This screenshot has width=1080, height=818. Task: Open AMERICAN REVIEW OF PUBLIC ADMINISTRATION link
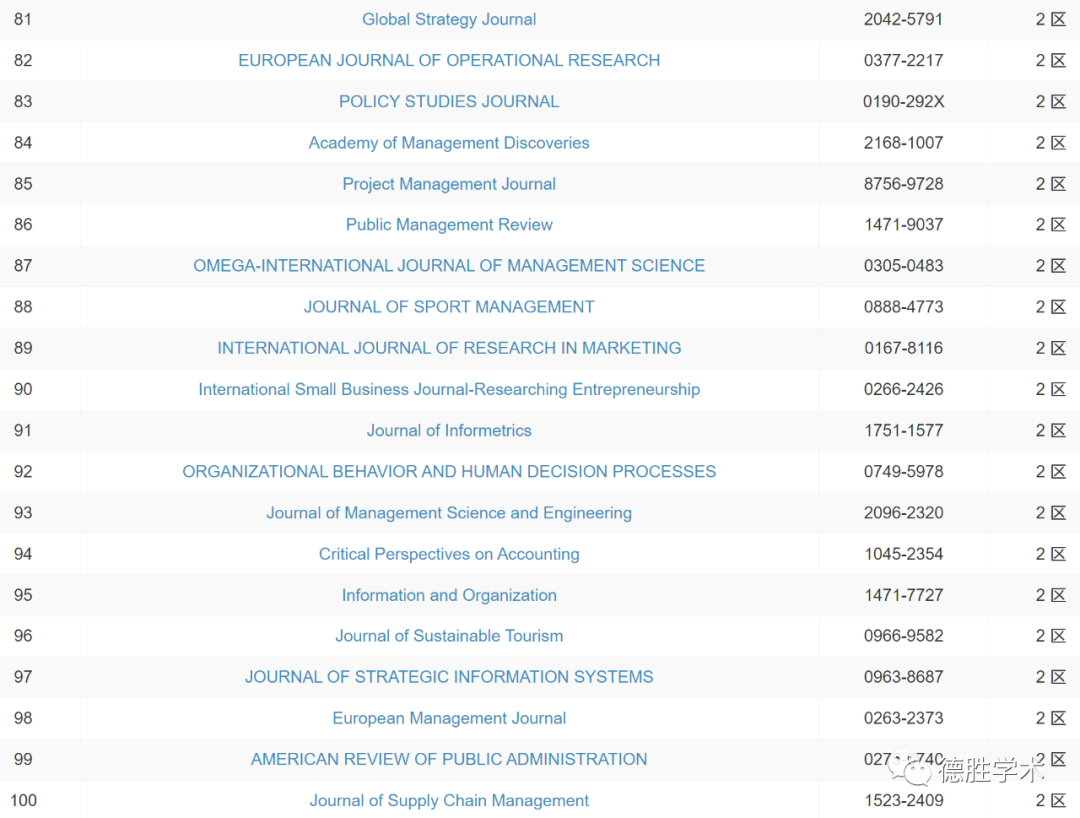tap(449, 759)
